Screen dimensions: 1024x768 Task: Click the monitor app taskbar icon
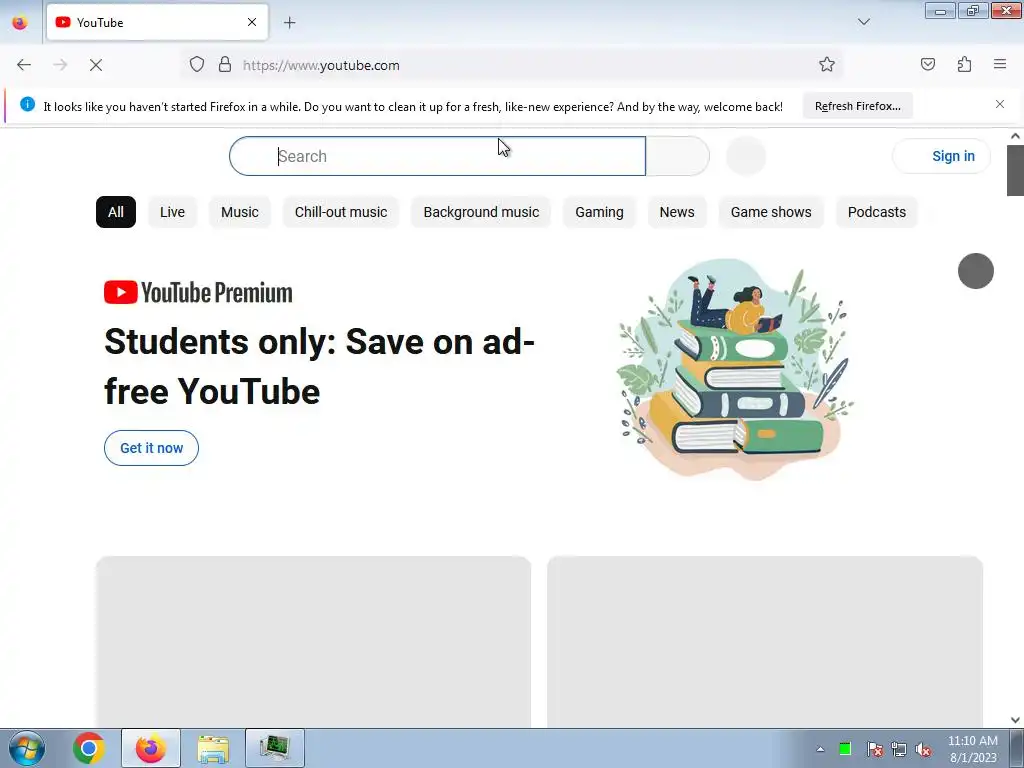click(x=275, y=748)
